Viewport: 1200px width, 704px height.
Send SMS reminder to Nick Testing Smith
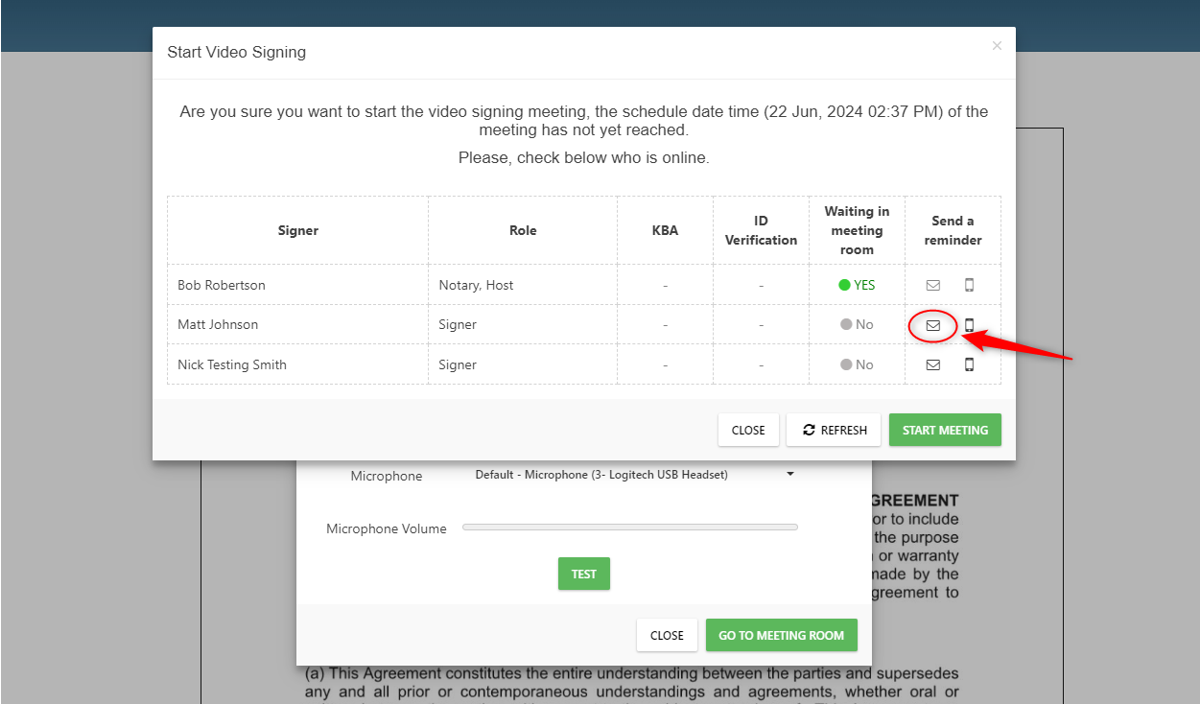[x=969, y=365]
